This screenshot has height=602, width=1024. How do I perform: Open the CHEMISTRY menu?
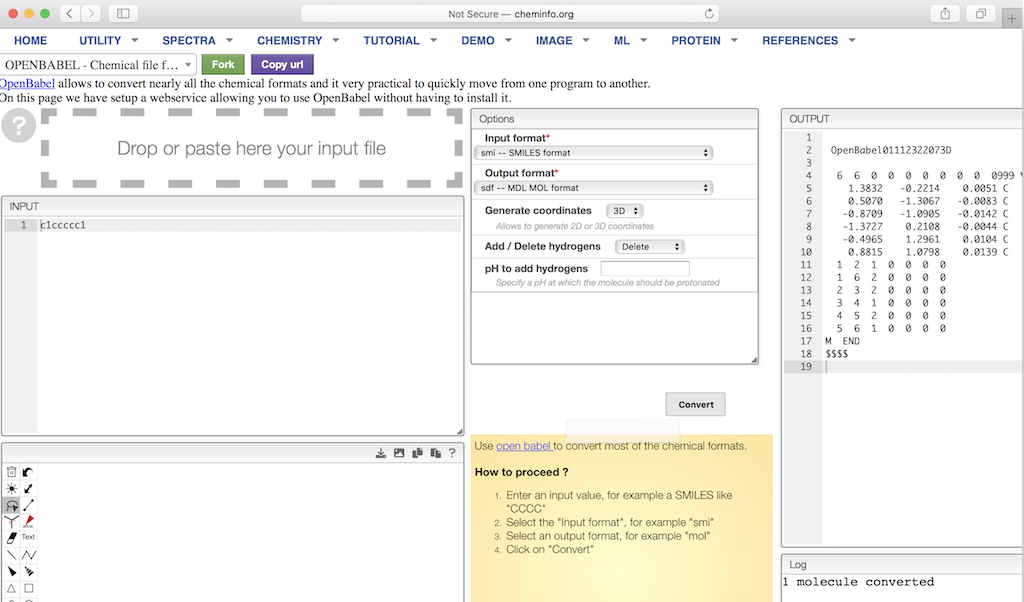[x=290, y=41]
